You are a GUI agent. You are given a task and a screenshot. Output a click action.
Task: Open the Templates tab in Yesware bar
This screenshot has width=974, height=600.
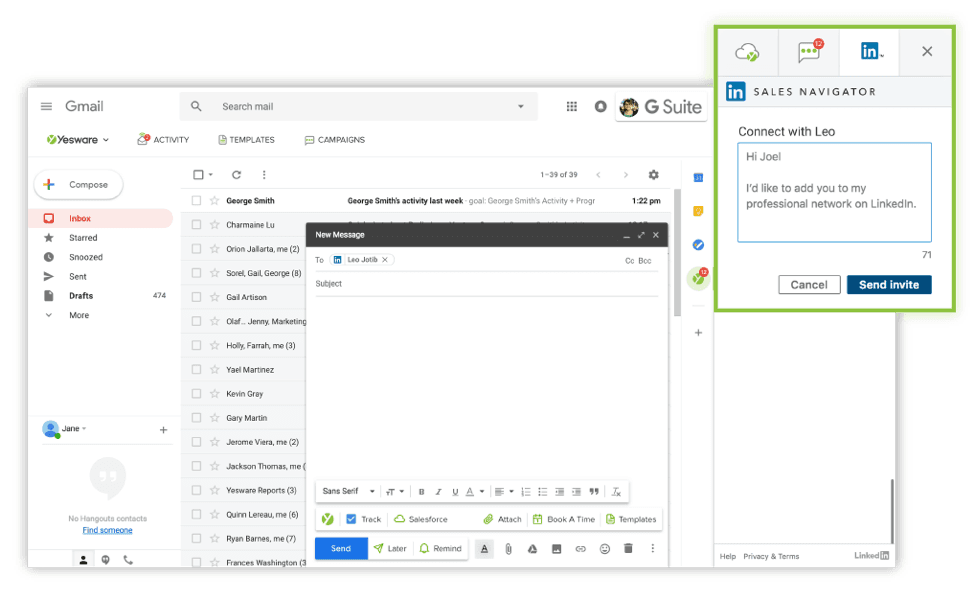pos(245,140)
